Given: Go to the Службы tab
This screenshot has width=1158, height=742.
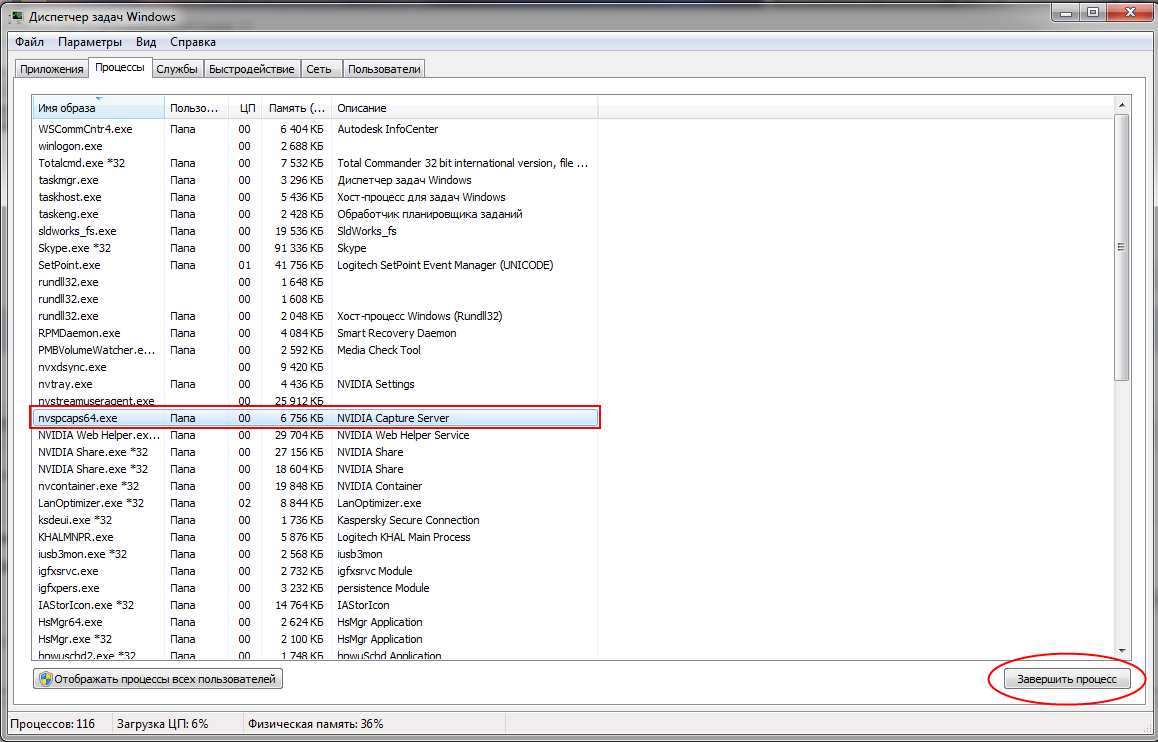Looking at the screenshot, I should 177,69.
